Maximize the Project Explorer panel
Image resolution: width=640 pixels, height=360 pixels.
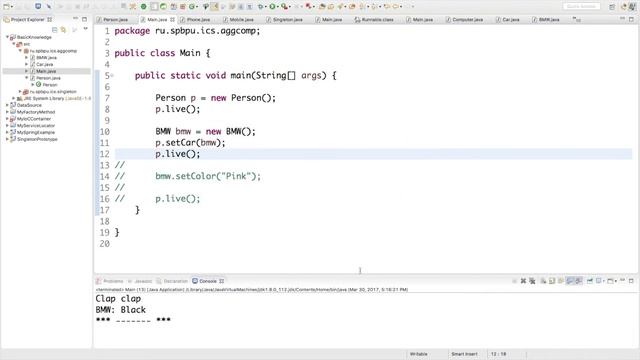84,19
